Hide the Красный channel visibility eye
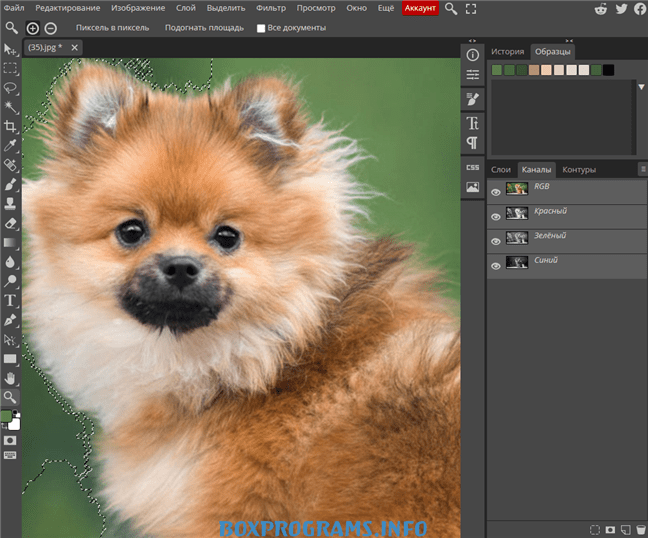The width and height of the screenshot is (648, 538). pyautogui.click(x=496, y=217)
